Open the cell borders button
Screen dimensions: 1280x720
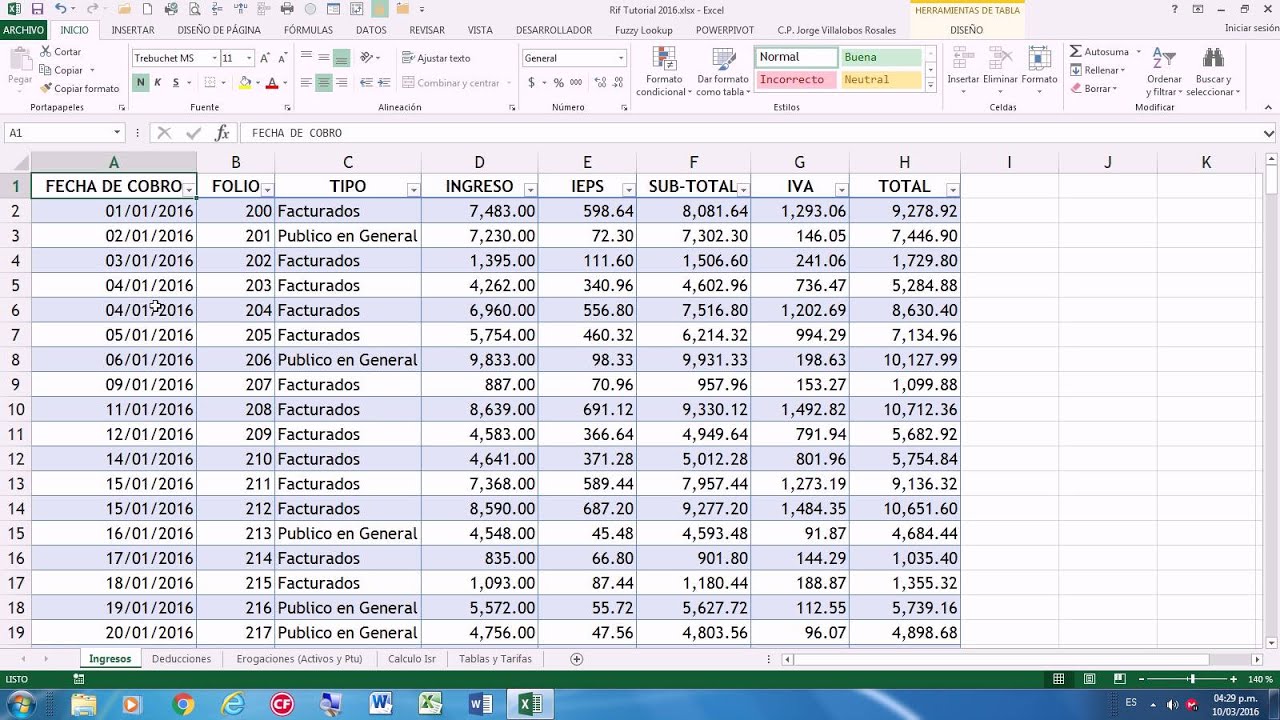pos(208,83)
